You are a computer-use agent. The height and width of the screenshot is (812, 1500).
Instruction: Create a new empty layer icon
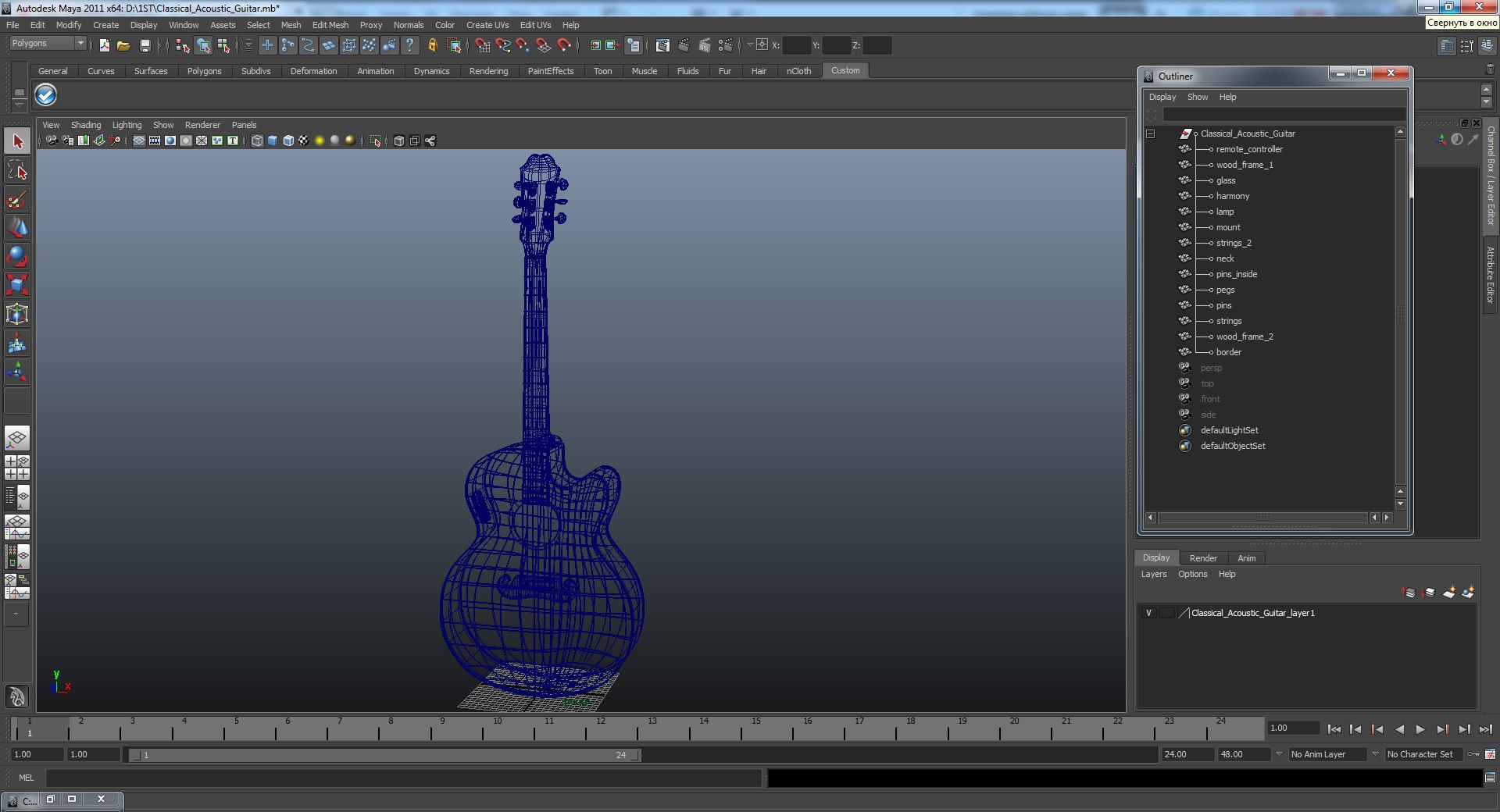point(1449,593)
